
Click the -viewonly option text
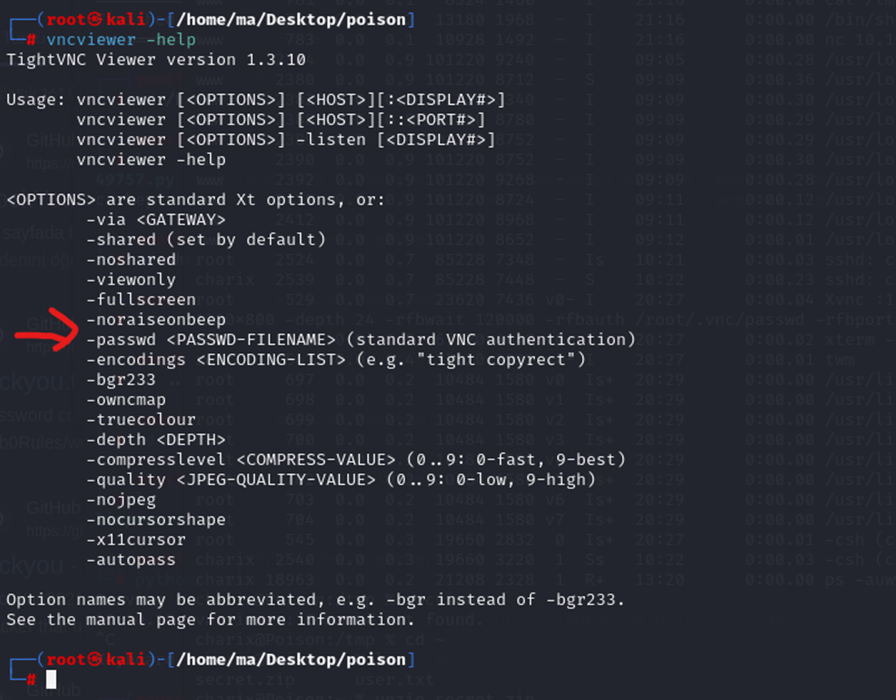click(130, 280)
